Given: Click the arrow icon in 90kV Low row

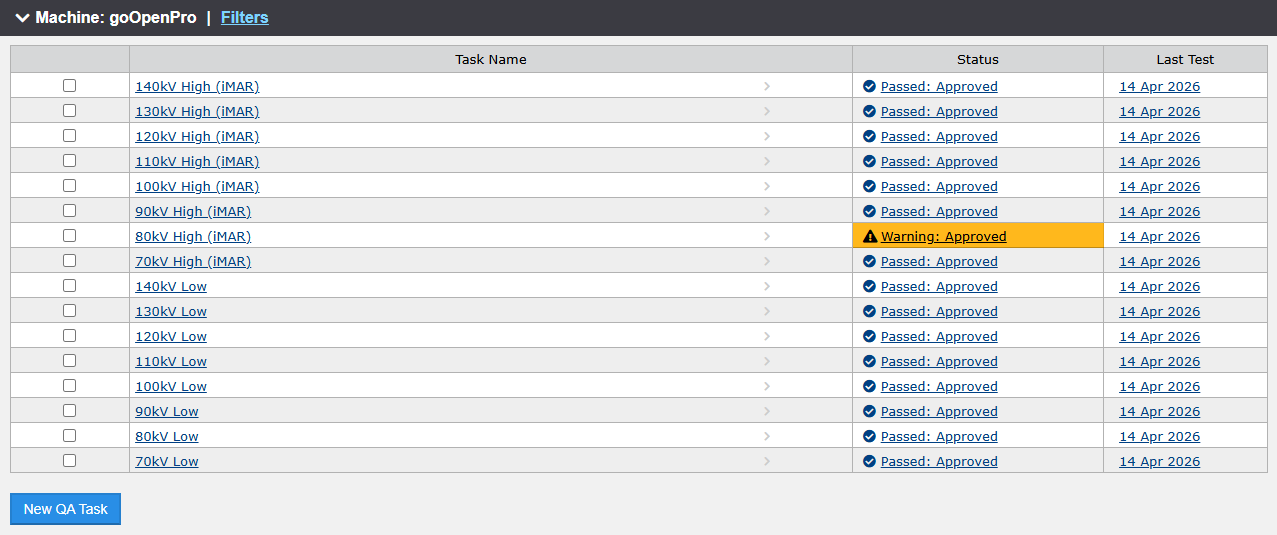Looking at the screenshot, I should [767, 411].
